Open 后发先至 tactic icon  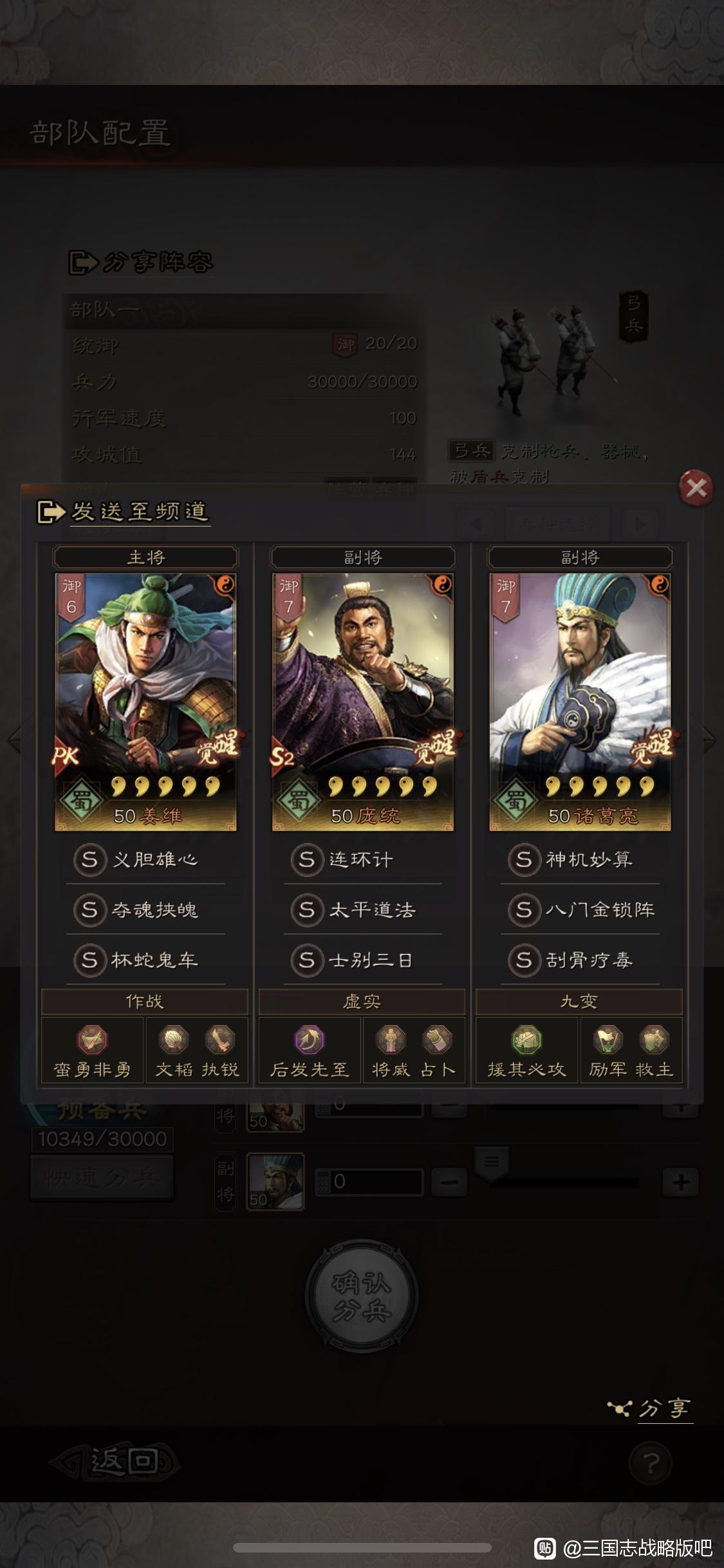point(310,1039)
